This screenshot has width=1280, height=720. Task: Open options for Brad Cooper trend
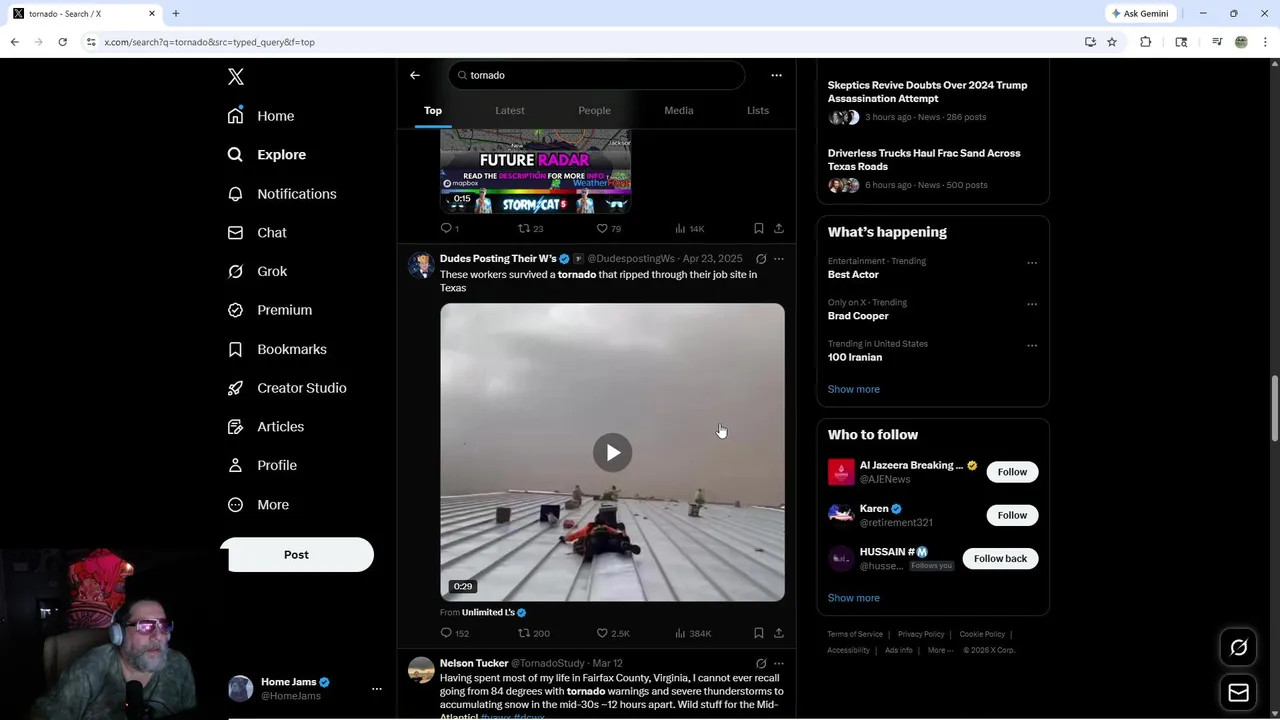1031,304
